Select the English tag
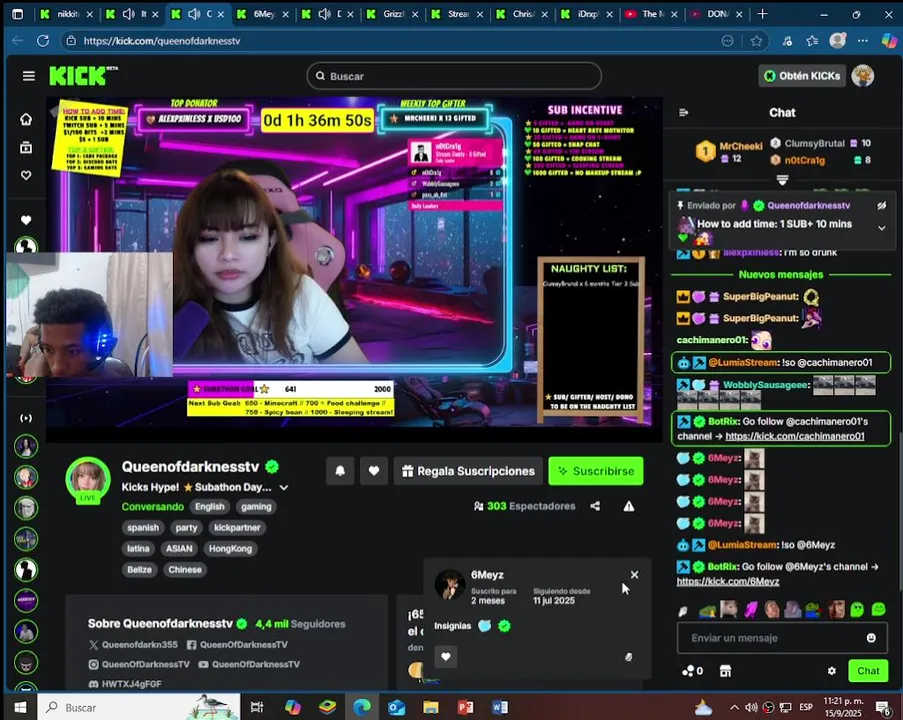 210,506
